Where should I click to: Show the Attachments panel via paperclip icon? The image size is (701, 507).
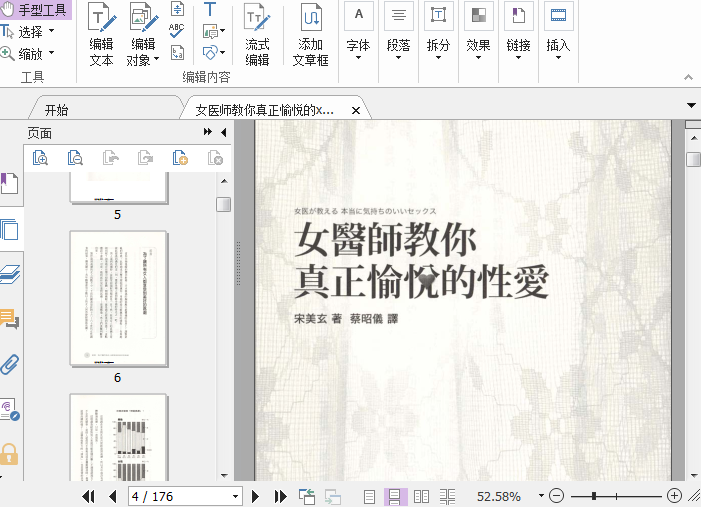point(10,364)
